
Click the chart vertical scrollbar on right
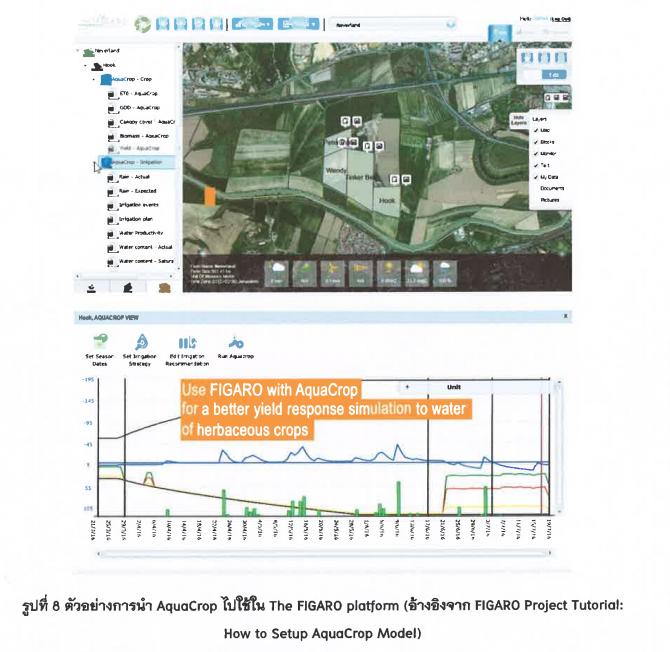[x=558, y=446]
